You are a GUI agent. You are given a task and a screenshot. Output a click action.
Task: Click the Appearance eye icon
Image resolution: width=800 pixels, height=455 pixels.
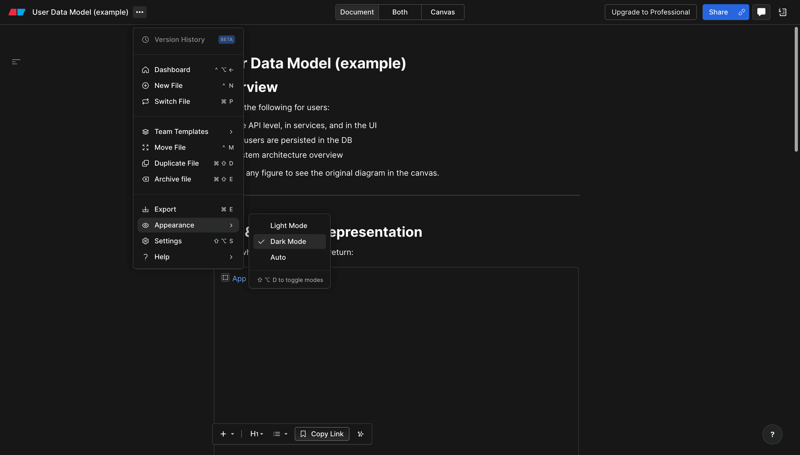coord(145,225)
